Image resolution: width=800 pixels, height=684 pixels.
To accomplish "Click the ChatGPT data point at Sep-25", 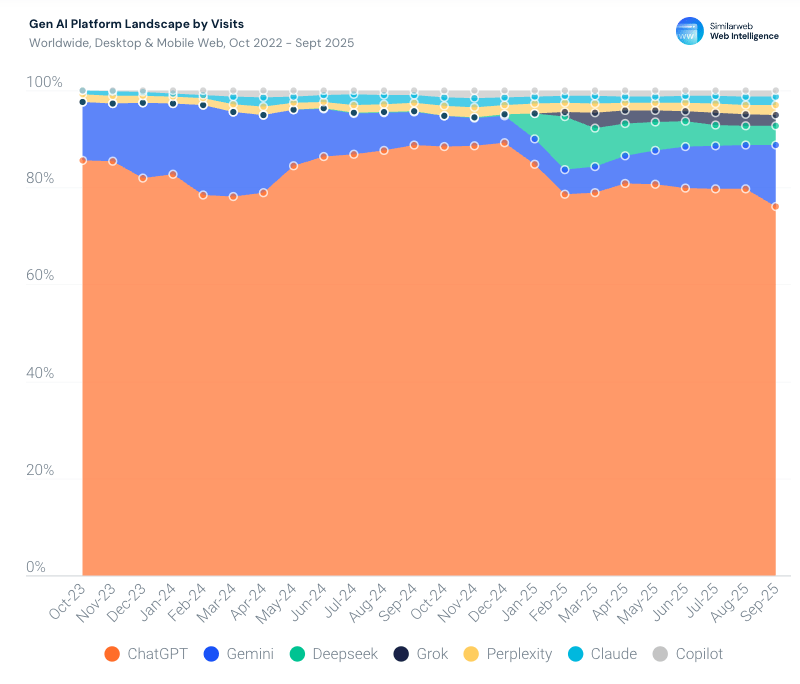I will (775, 207).
